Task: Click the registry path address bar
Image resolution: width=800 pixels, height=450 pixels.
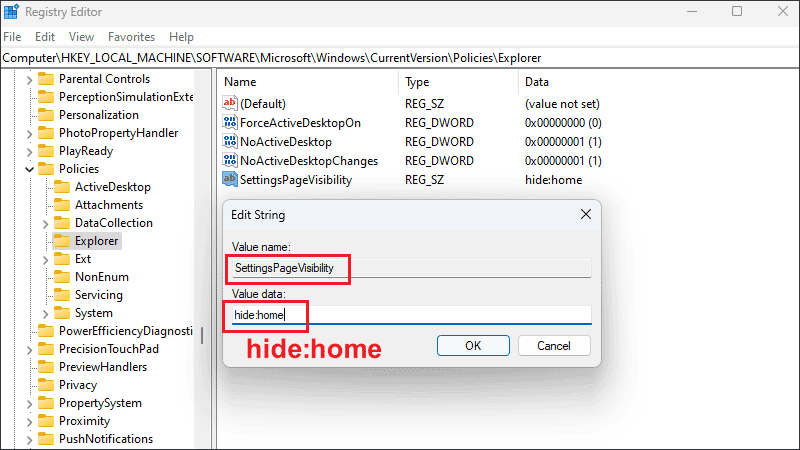Action: [x=400, y=58]
